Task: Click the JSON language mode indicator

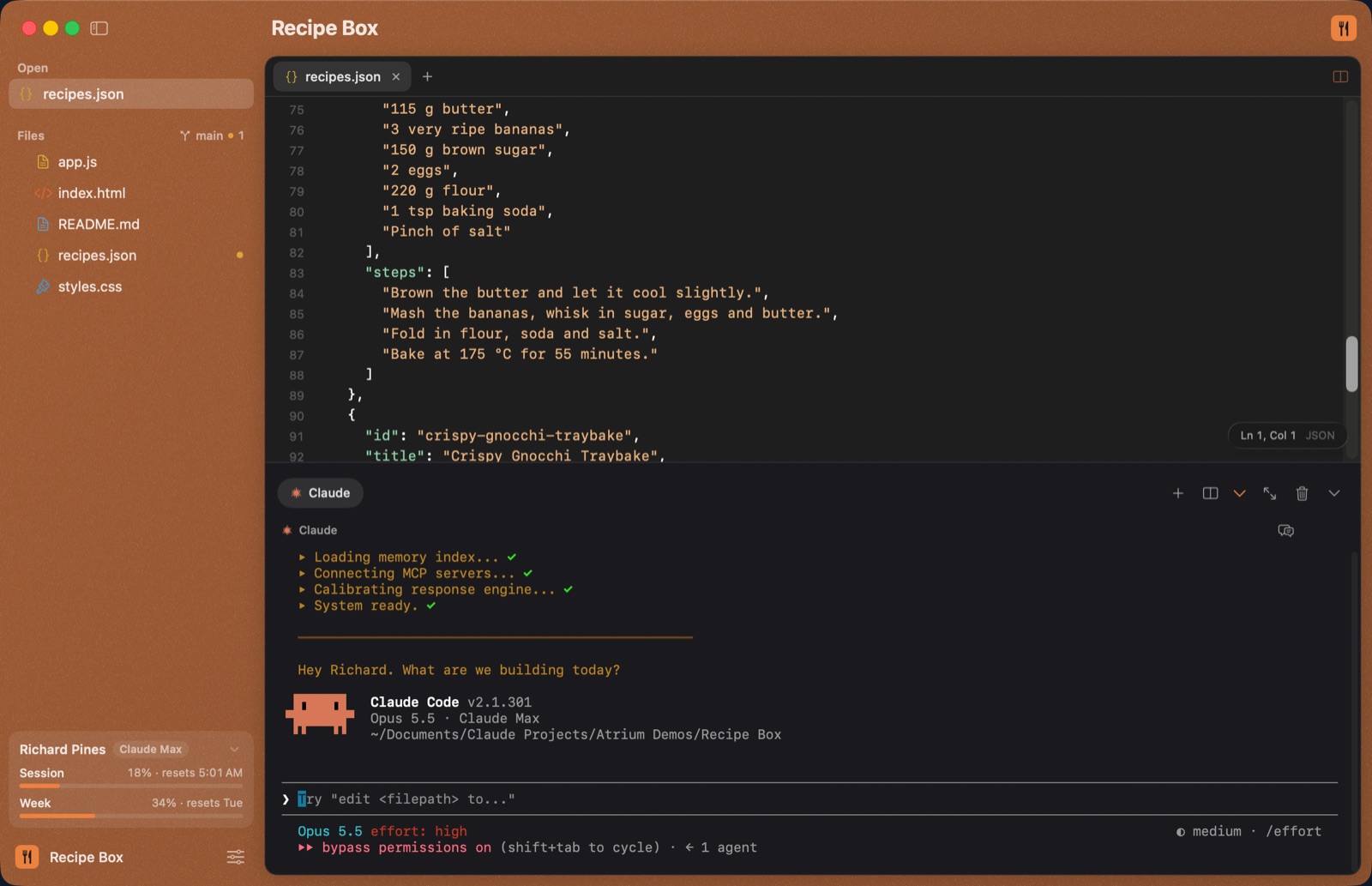Action: (x=1321, y=436)
